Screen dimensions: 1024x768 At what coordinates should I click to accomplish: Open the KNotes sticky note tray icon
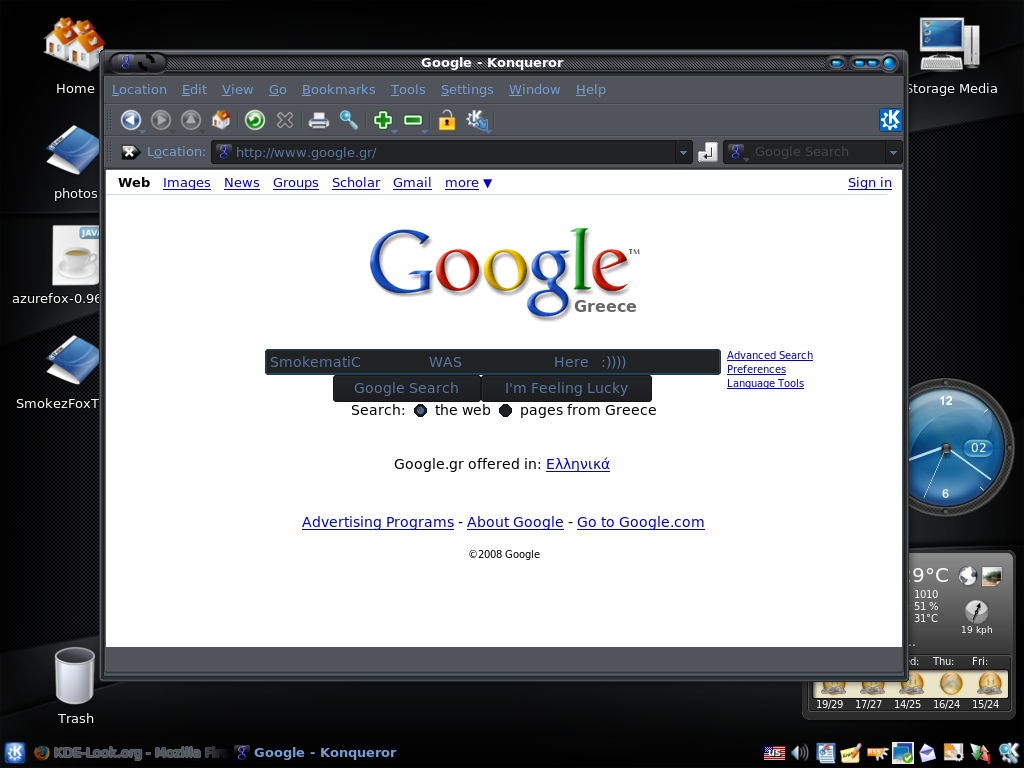click(x=850, y=753)
